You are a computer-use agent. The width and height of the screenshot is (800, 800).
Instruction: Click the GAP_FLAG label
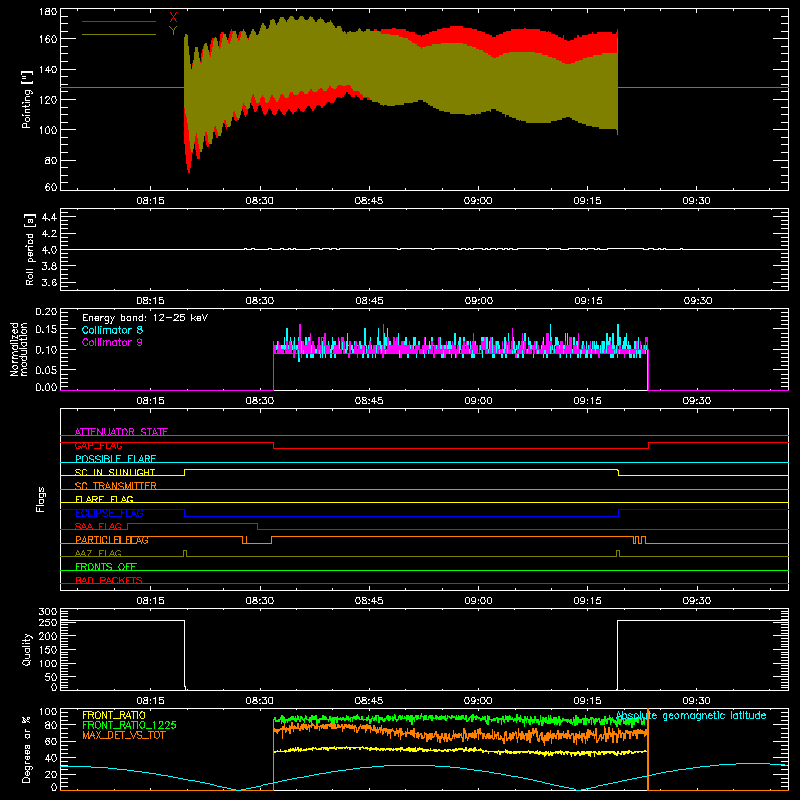tap(98, 445)
